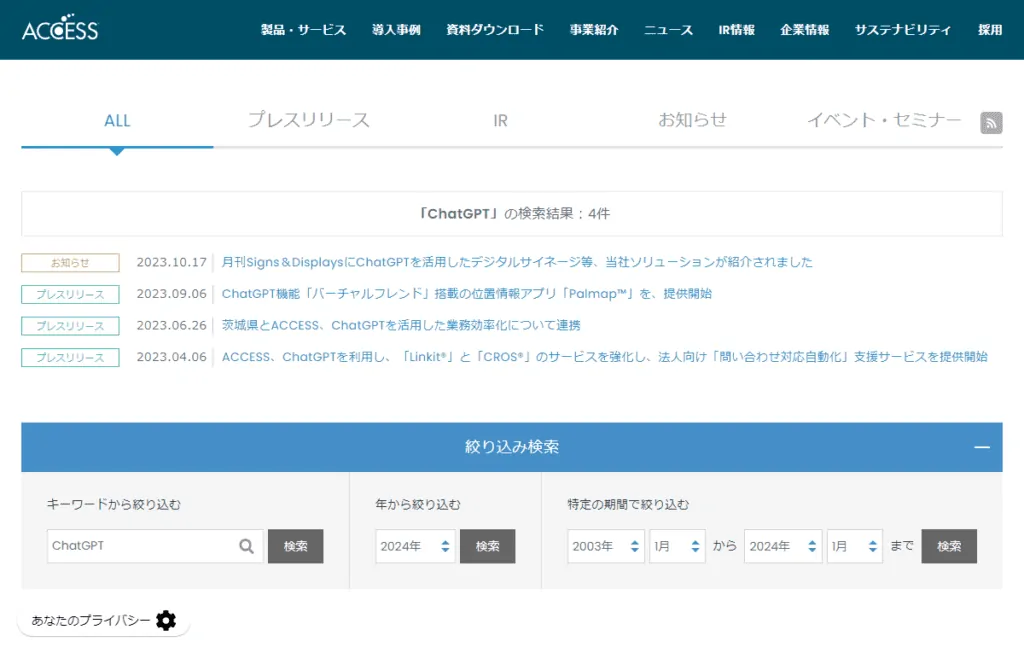This screenshot has height=653, width=1024.
Task: Open privacy settings gear icon
Action: point(166,620)
